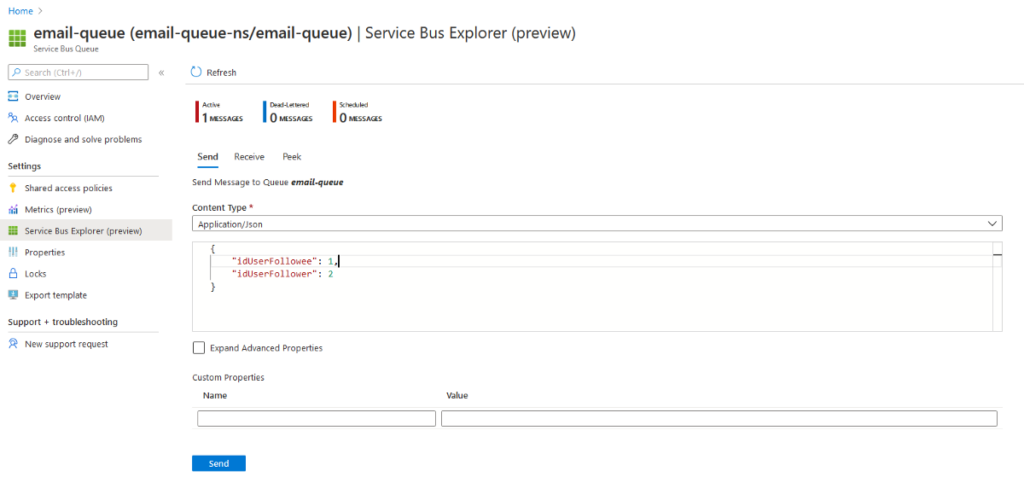The height and width of the screenshot is (500, 1024).
Task: Click the Custom Properties Name input
Action: [x=316, y=418]
